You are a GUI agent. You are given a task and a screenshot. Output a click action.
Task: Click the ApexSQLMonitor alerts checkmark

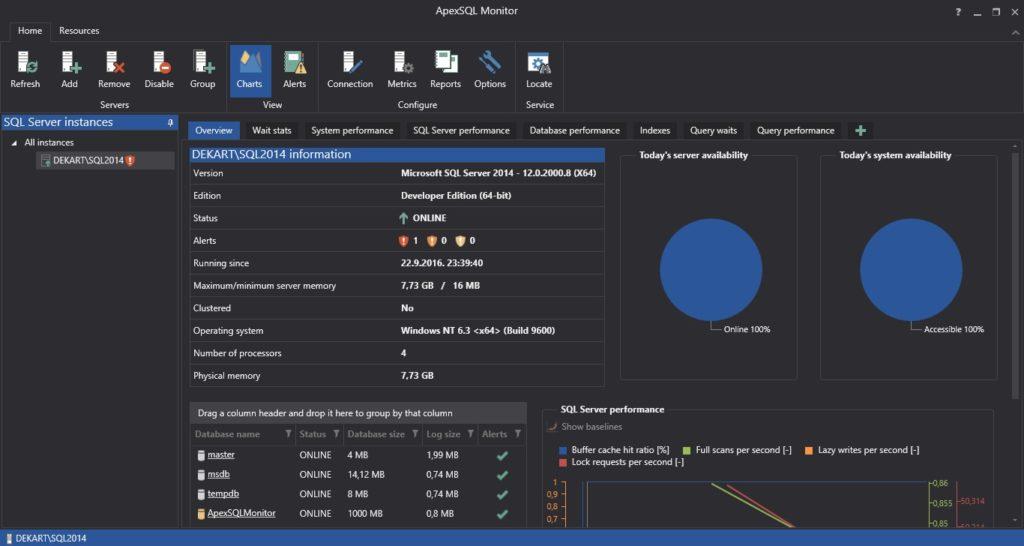click(x=502, y=514)
